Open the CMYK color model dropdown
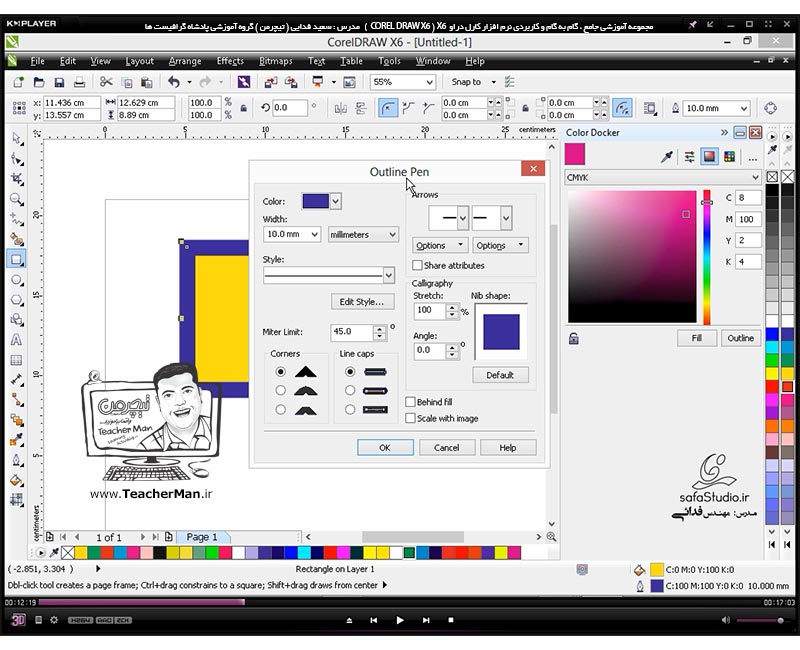800x650 pixels. [755, 178]
